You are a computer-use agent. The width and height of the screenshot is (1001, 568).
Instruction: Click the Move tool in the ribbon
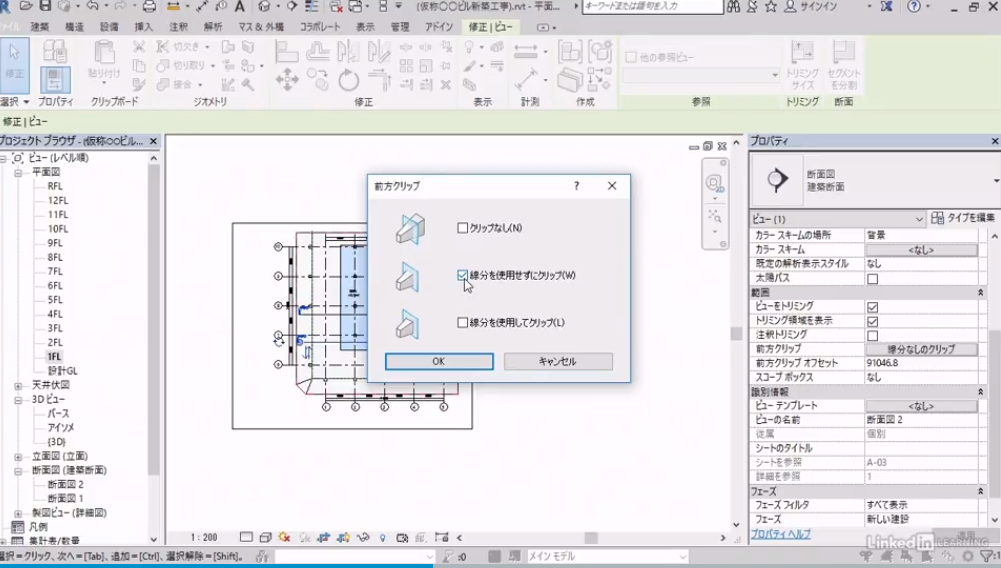coord(288,81)
